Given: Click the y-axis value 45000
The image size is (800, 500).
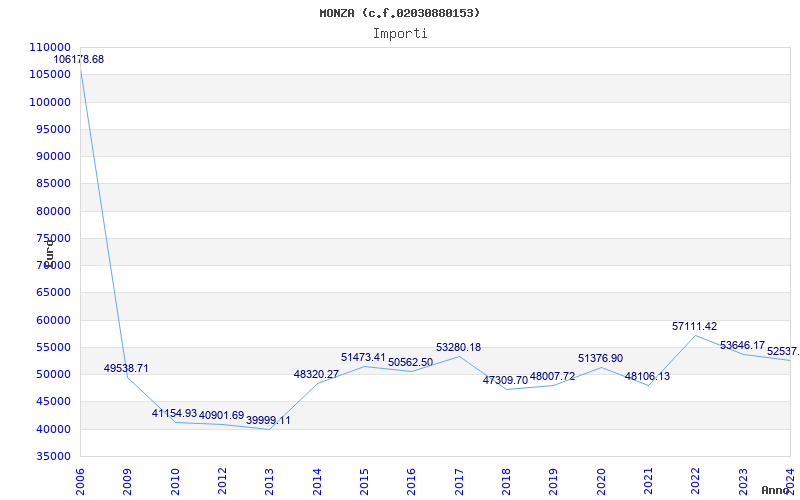Looking at the screenshot, I should [53, 402].
